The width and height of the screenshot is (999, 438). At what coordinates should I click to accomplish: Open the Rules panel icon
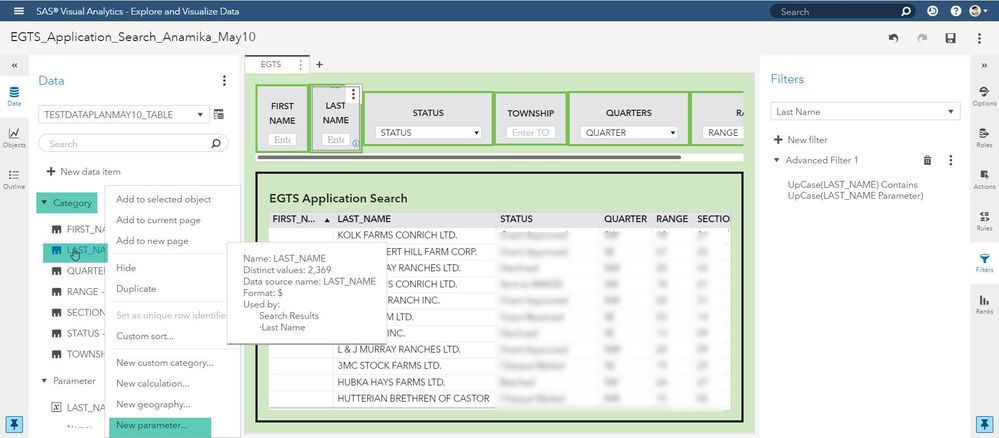pos(984,219)
